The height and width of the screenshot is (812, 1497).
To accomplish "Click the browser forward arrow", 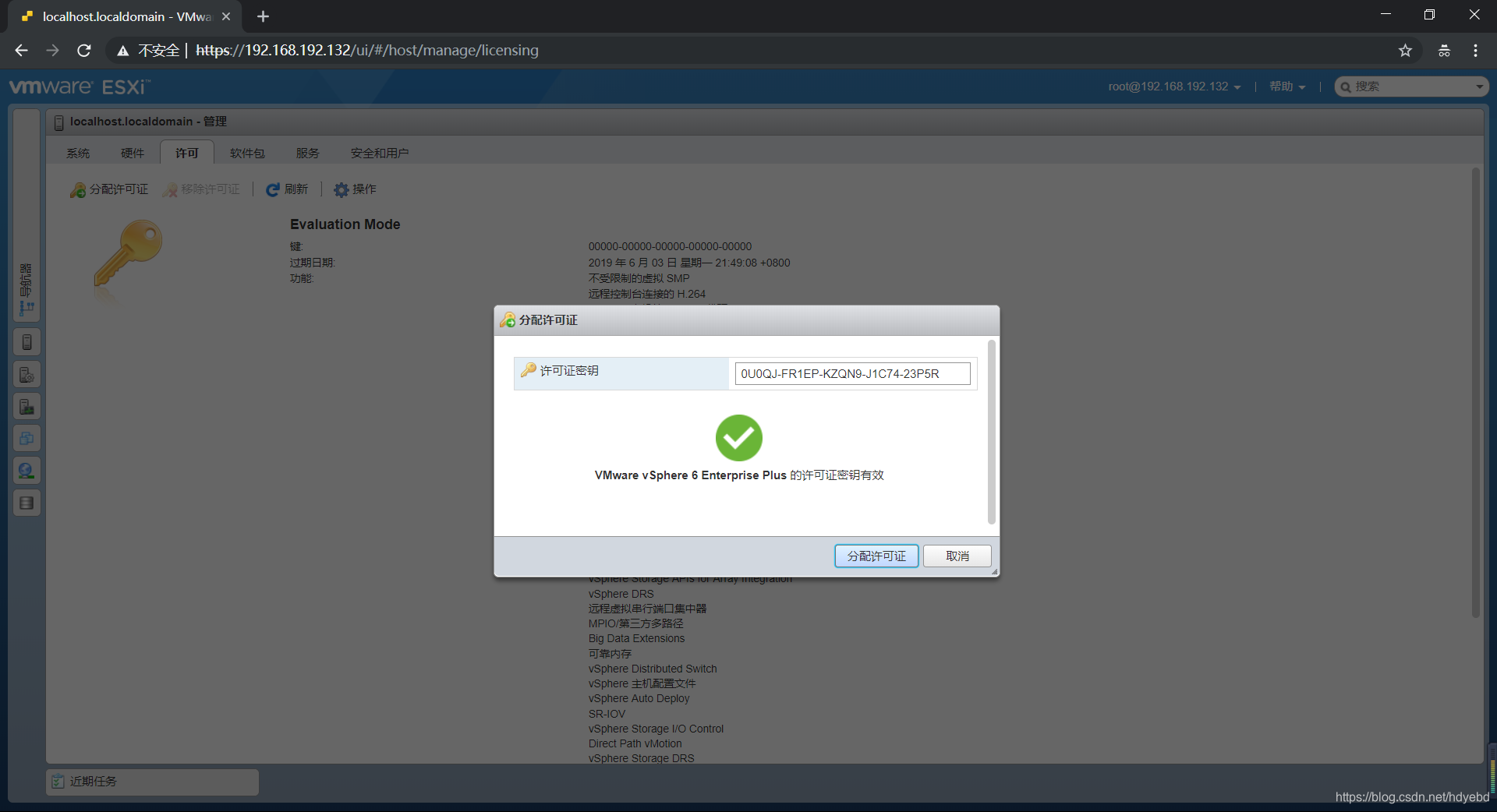I will click(52, 51).
